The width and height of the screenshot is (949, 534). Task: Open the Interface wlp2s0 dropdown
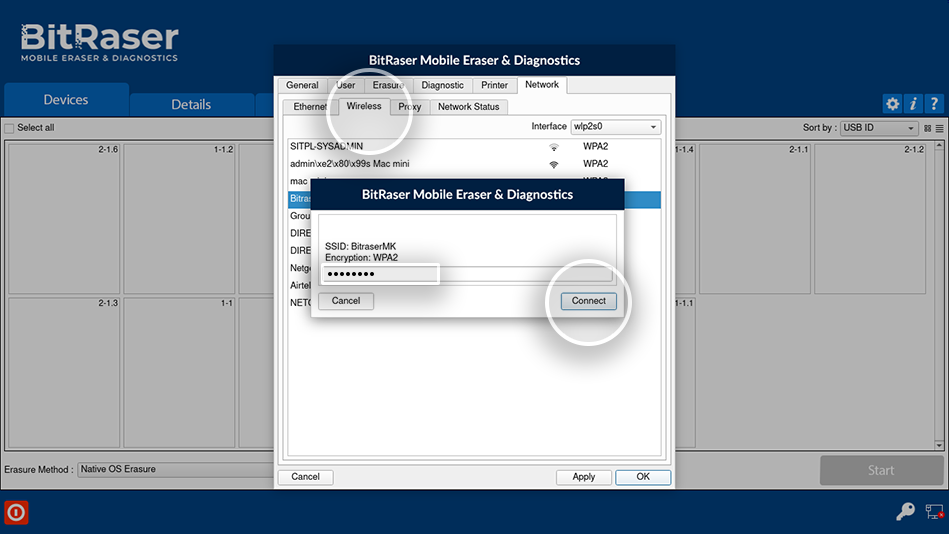[x=616, y=127]
